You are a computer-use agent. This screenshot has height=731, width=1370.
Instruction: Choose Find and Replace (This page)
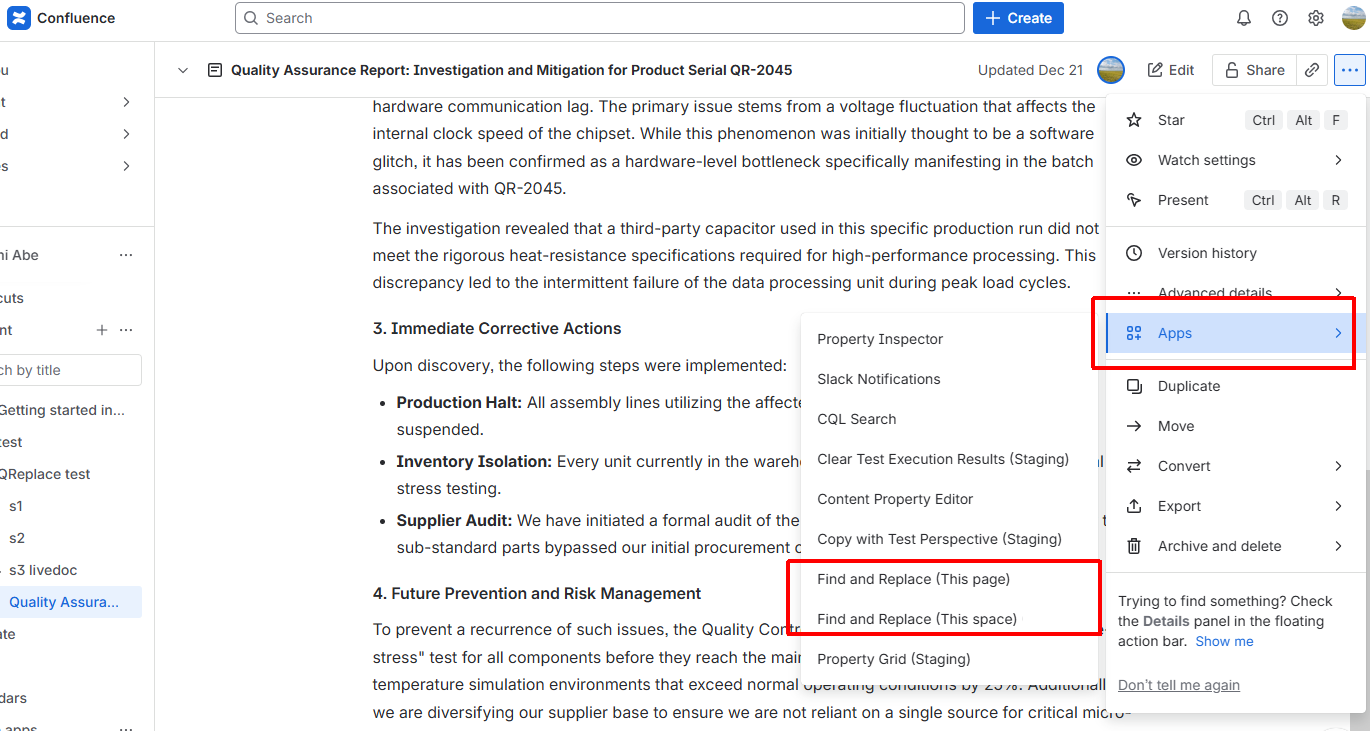tap(913, 579)
